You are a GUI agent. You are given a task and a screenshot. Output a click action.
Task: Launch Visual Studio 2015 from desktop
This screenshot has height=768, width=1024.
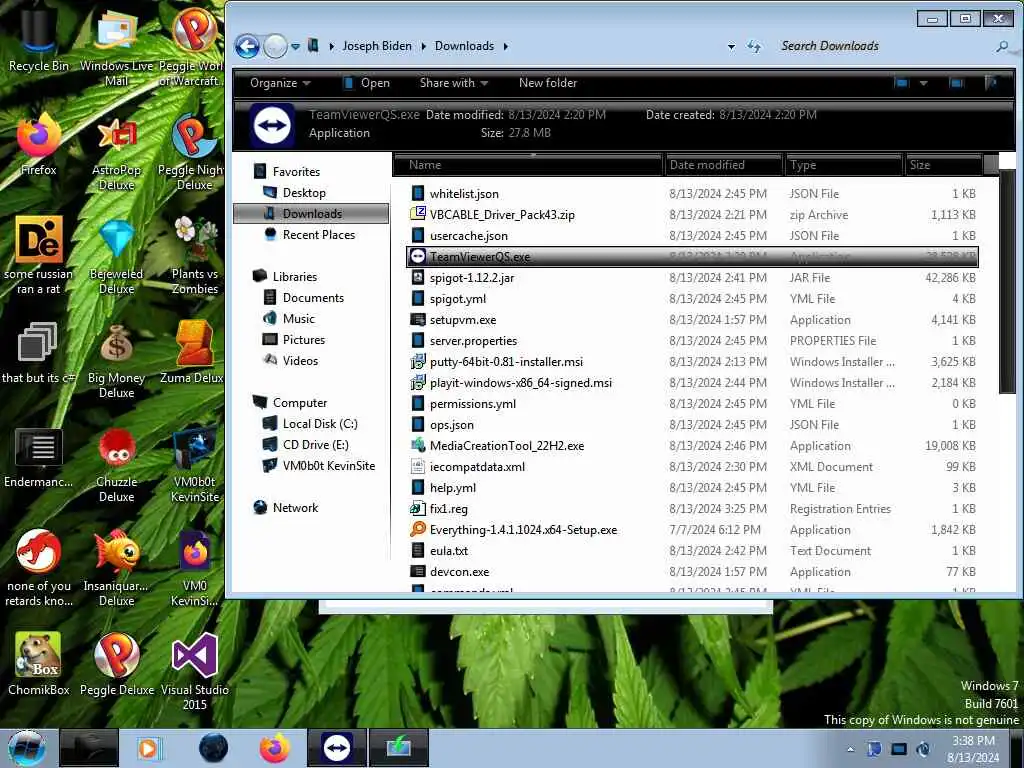coord(195,671)
